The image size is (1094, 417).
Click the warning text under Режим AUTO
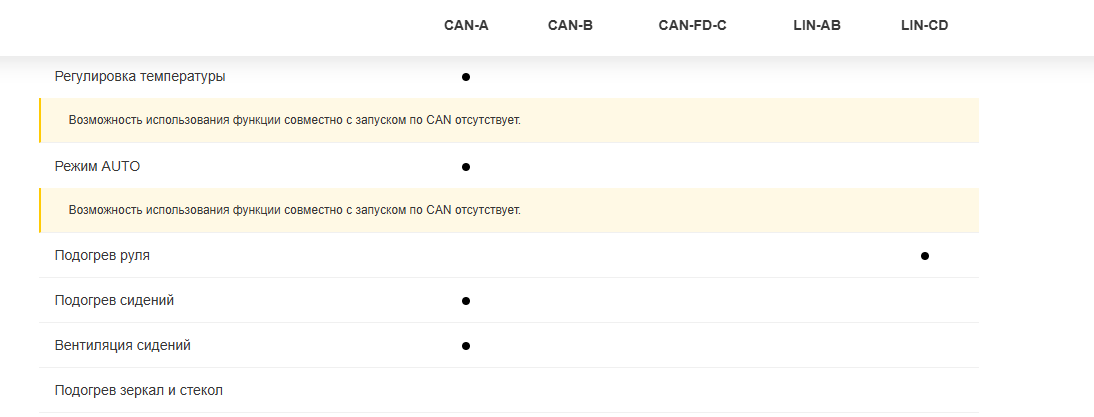(x=294, y=211)
